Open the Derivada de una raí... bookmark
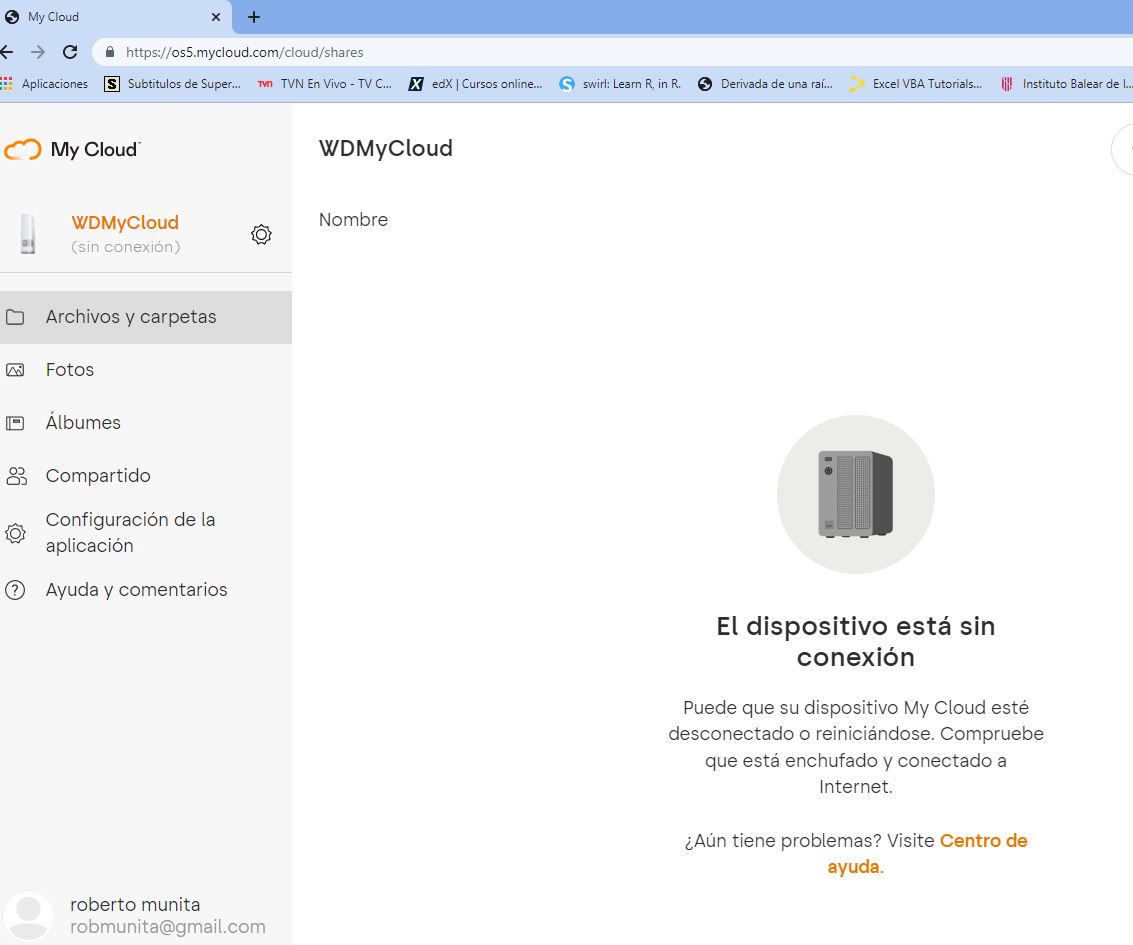 point(765,84)
